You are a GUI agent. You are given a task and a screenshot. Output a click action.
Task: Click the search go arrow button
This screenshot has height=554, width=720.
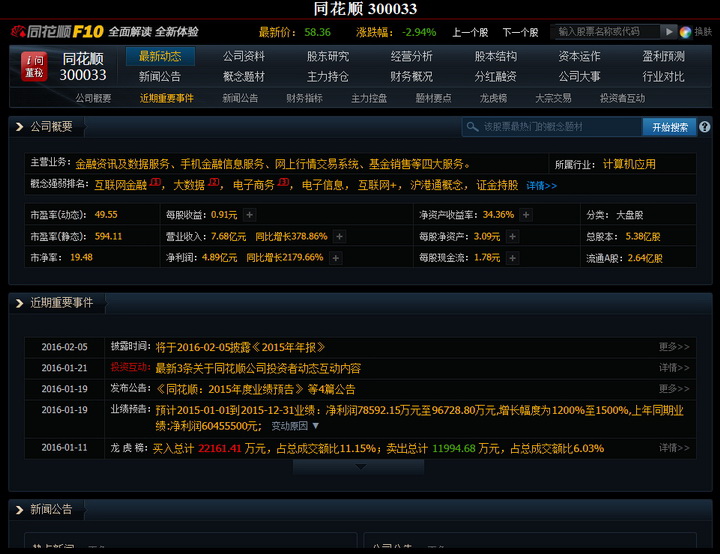(669, 32)
